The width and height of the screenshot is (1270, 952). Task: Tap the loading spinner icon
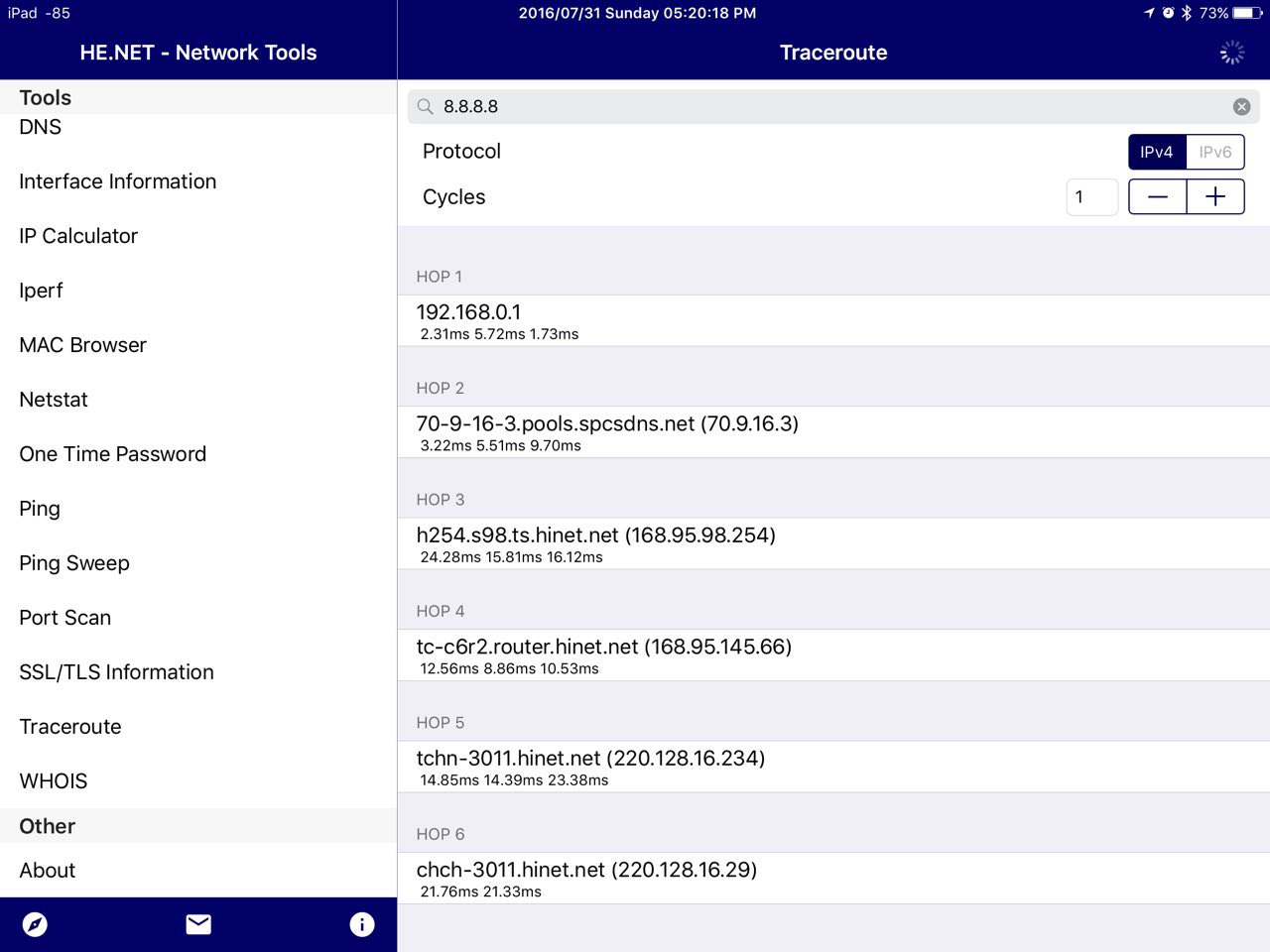point(1231,53)
